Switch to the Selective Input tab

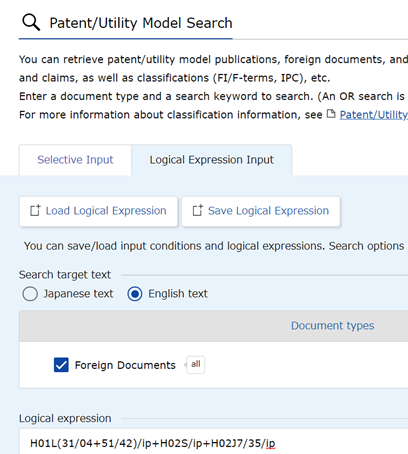(75, 160)
